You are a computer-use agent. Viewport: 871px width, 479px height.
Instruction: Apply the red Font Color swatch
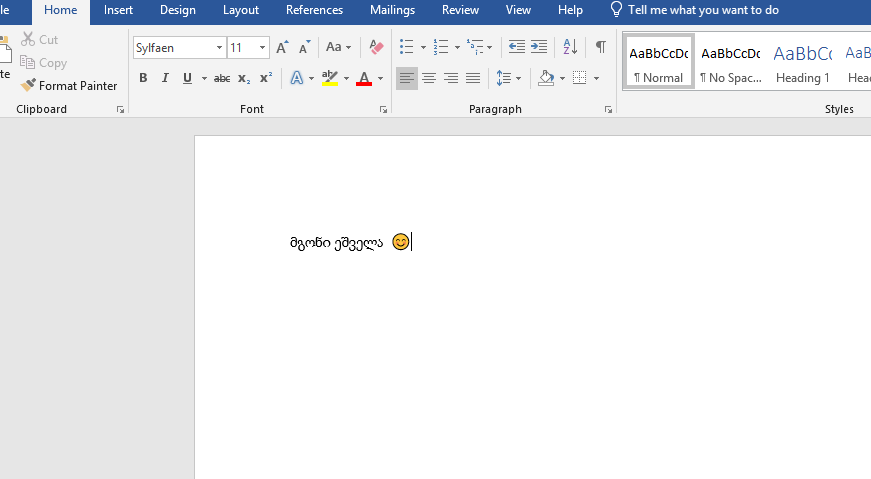click(x=364, y=78)
